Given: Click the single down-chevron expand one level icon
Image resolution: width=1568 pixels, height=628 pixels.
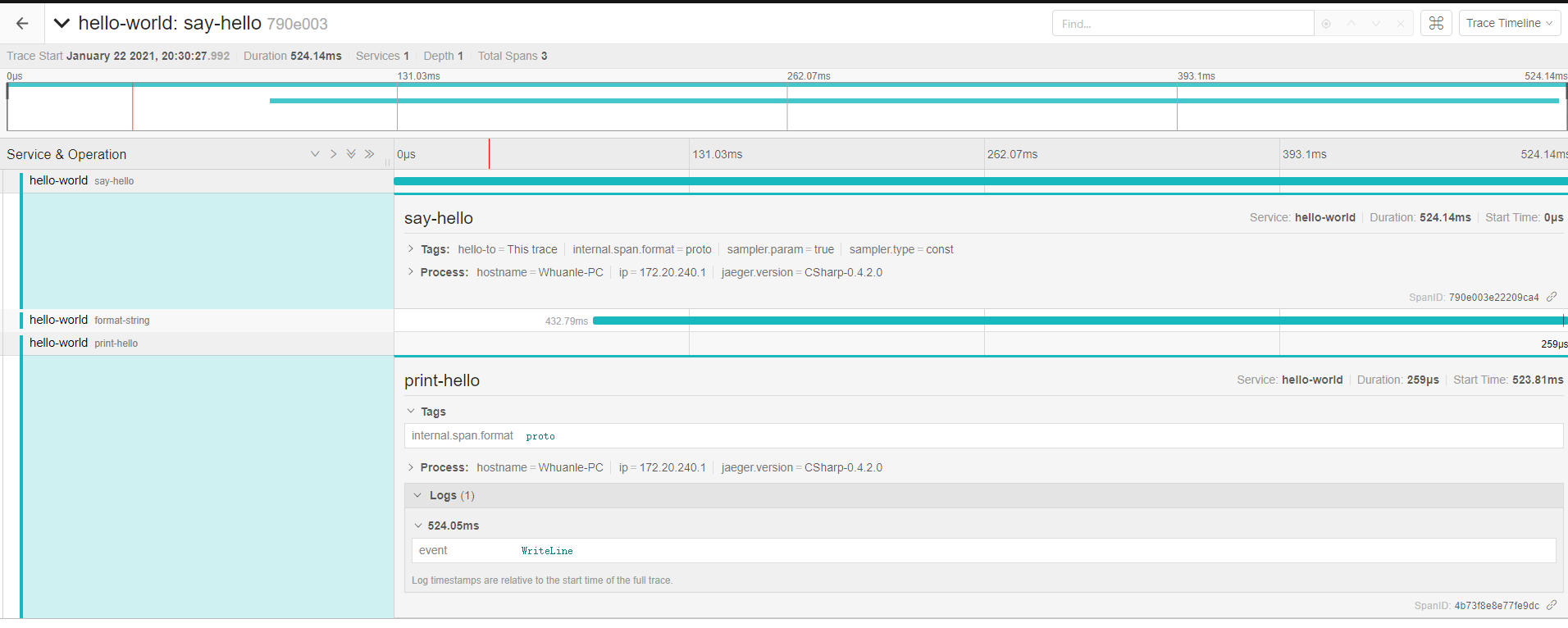Looking at the screenshot, I should tap(315, 154).
